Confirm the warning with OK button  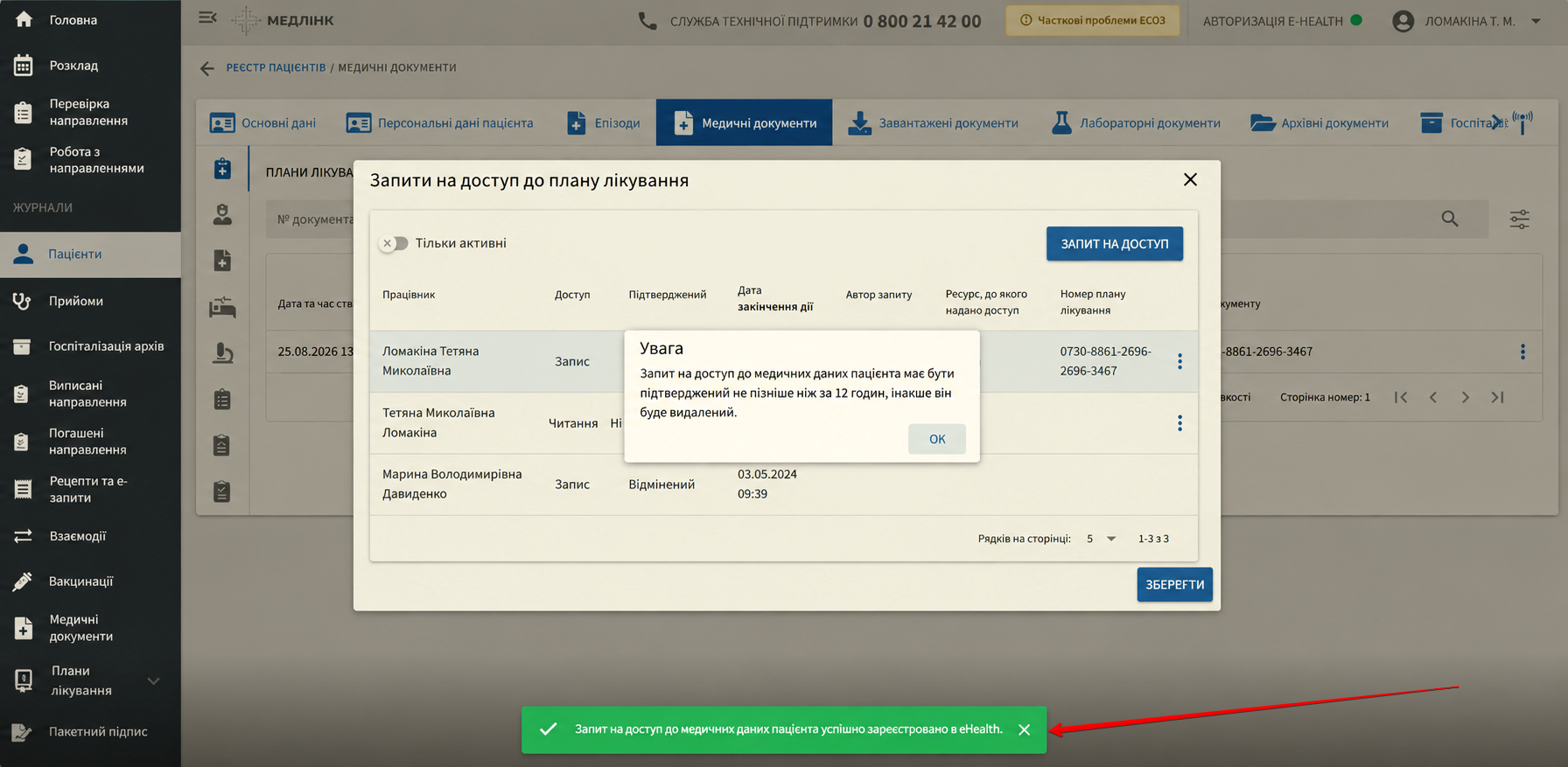936,439
